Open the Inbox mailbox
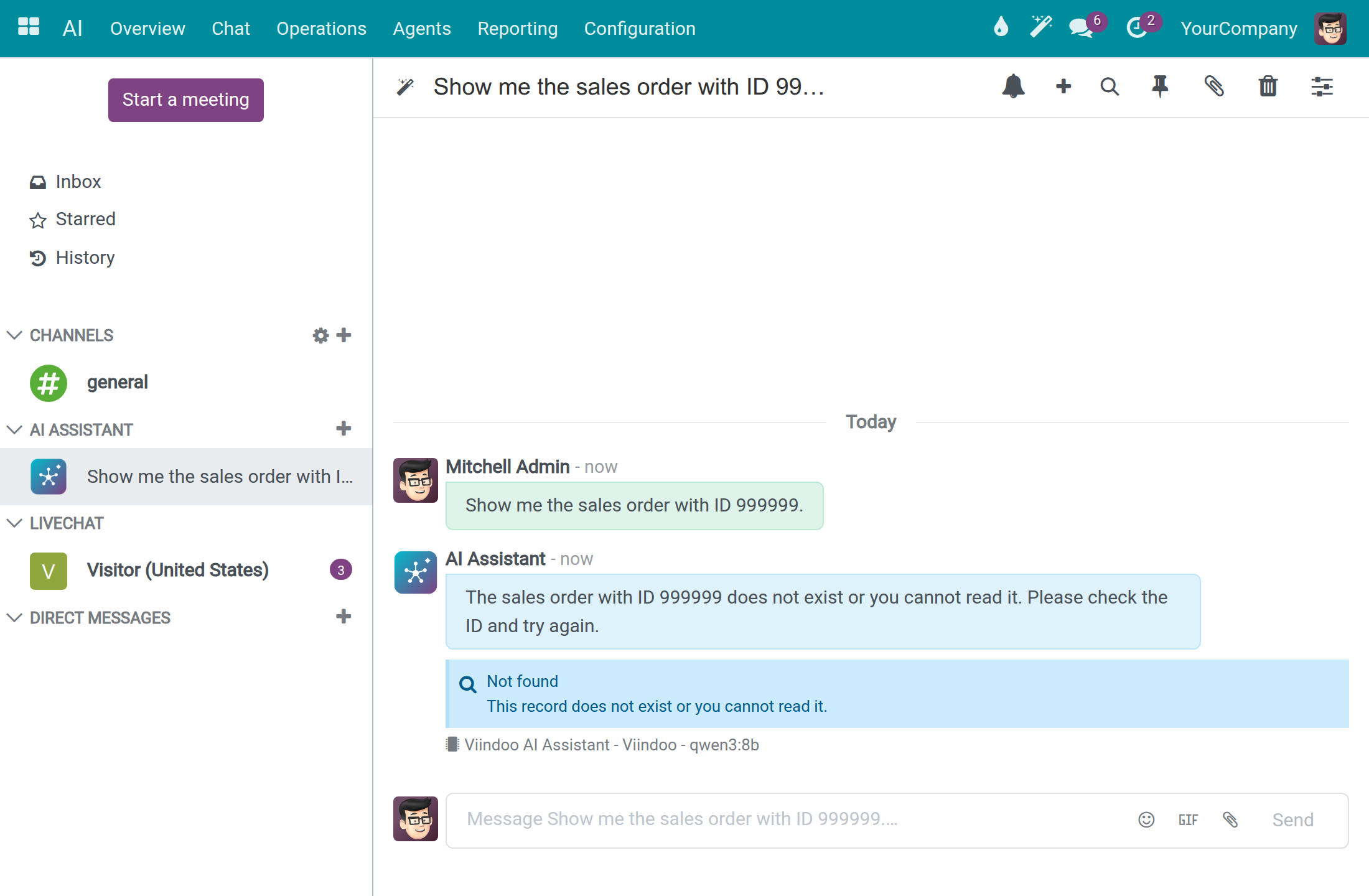 coord(65,182)
